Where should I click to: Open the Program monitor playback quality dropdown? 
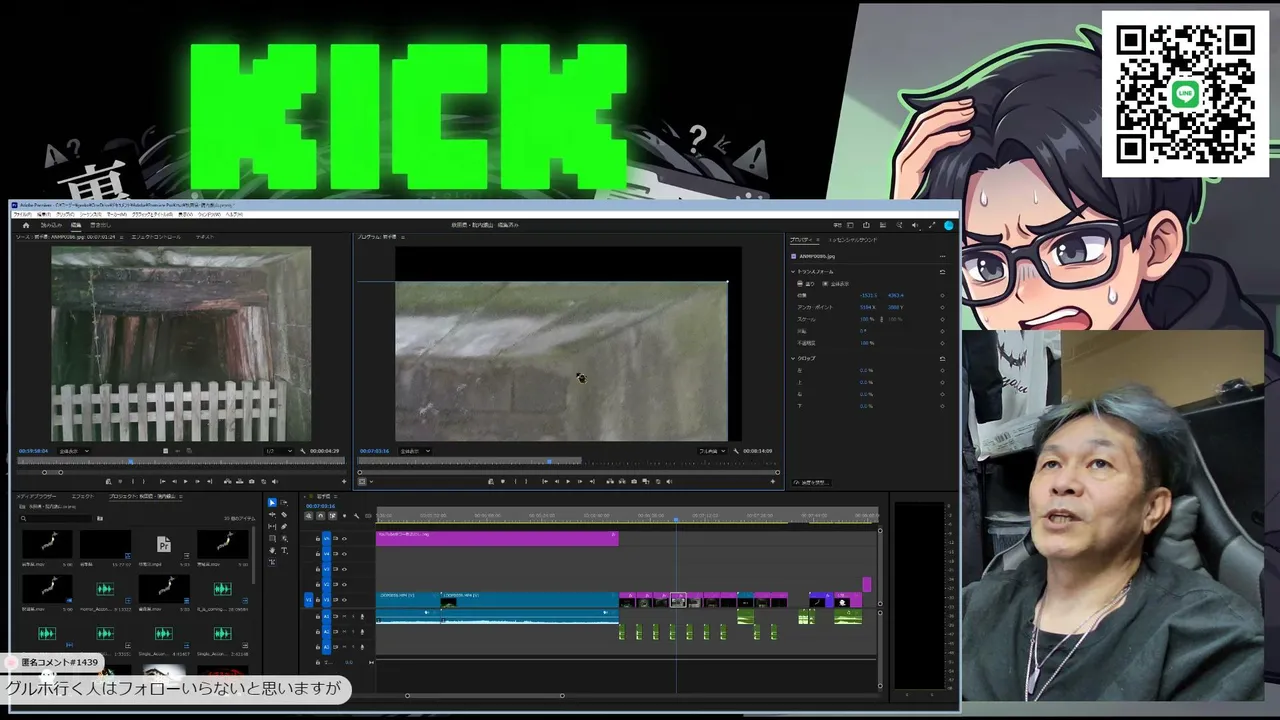tap(712, 451)
